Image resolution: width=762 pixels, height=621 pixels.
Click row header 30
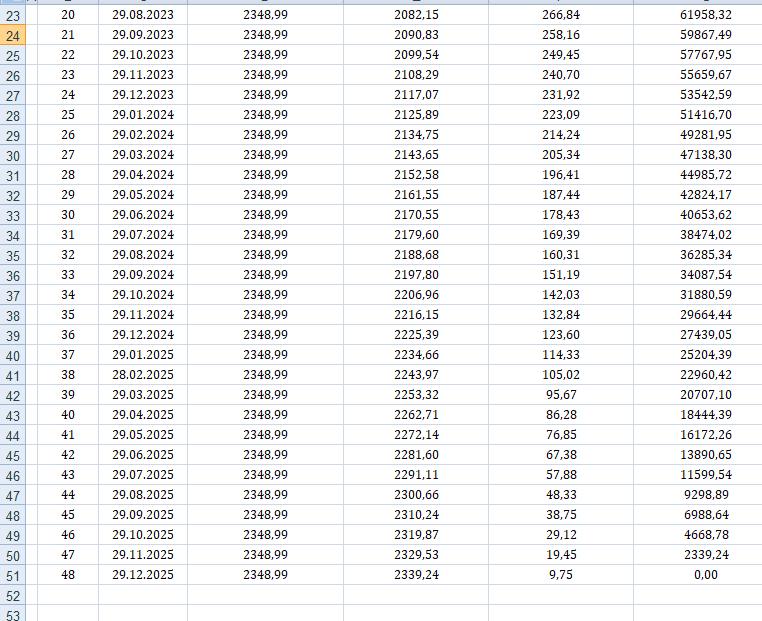[x=13, y=155]
